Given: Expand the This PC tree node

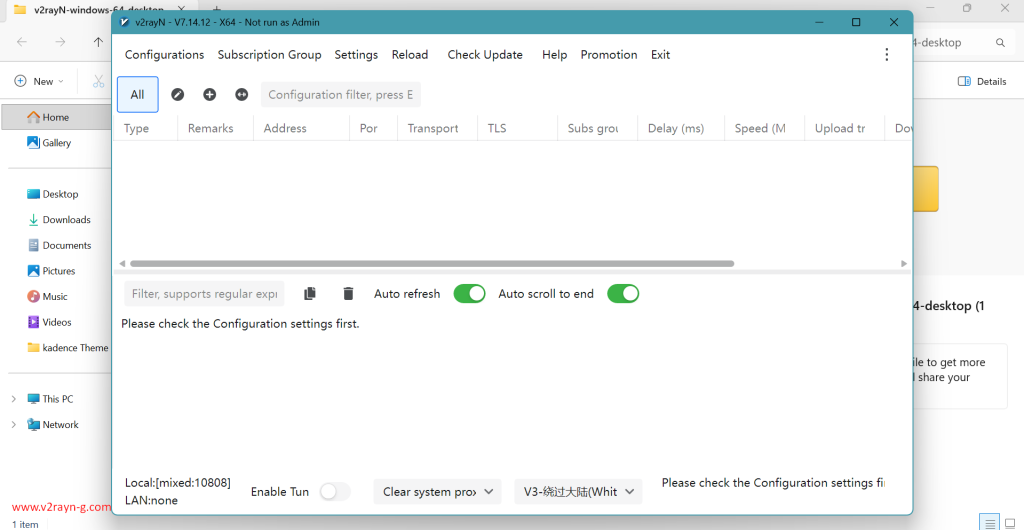Looking at the screenshot, I should point(14,399).
